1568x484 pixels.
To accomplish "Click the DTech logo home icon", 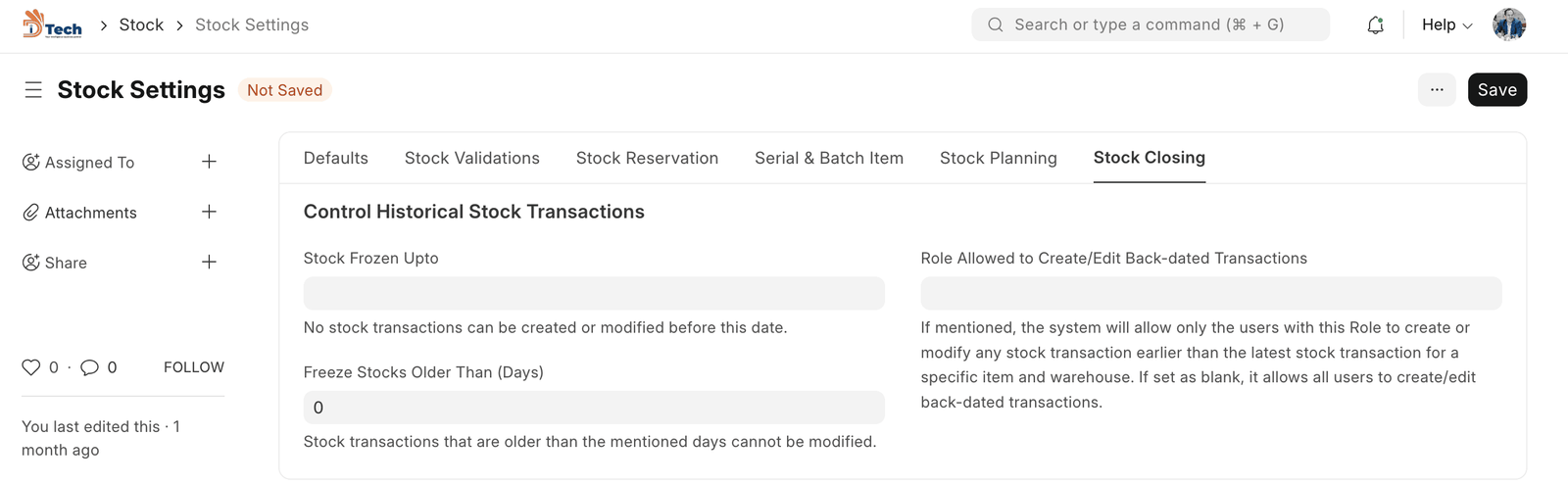I will [52, 24].
